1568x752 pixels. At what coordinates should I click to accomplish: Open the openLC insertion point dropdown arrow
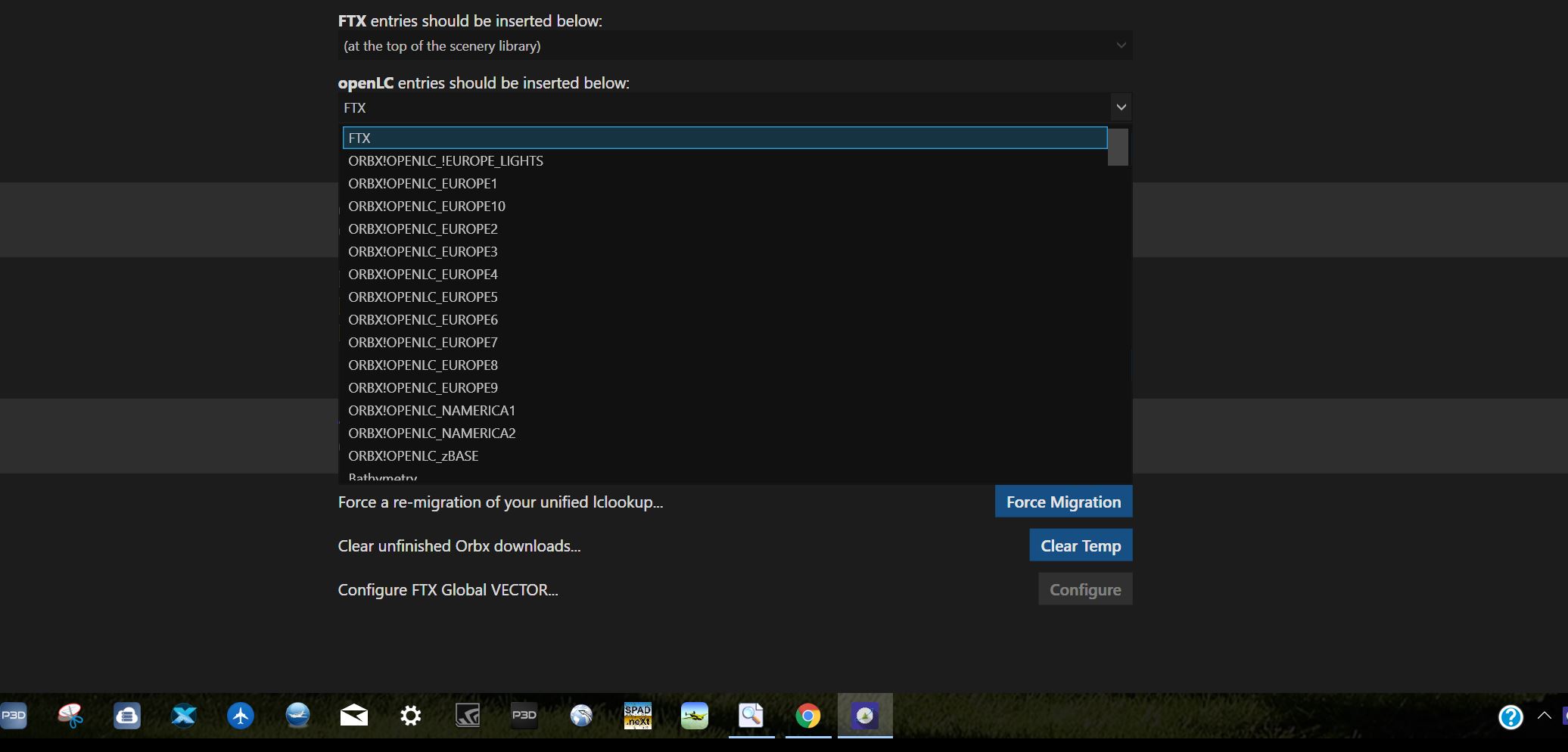coord(1121,107)
